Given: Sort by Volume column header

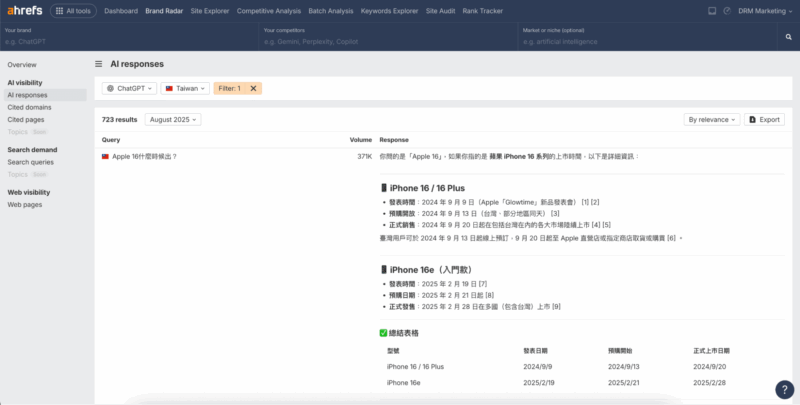Looking at the screenshot, I should (361, 140).
